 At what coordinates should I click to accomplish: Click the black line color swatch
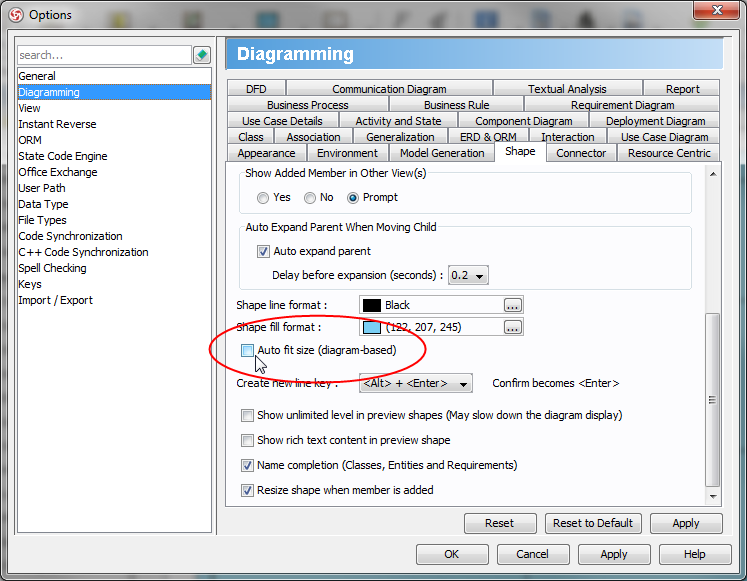tap(372, 305)
